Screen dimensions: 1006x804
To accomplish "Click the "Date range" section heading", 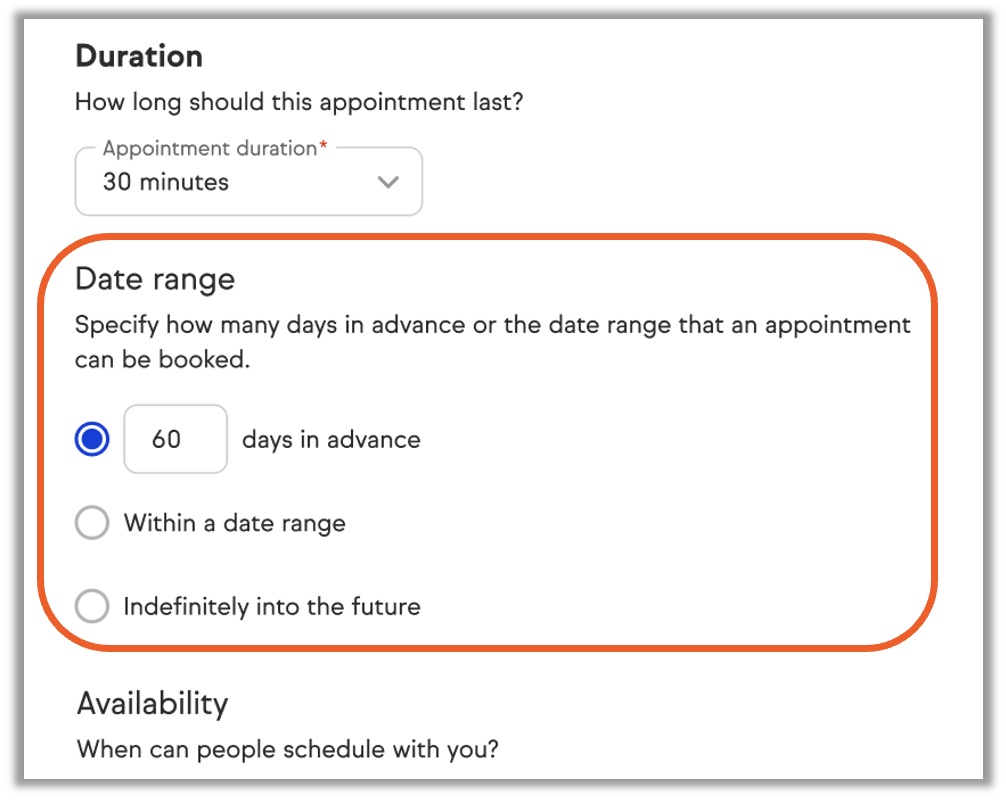I will tap(155, 279).
